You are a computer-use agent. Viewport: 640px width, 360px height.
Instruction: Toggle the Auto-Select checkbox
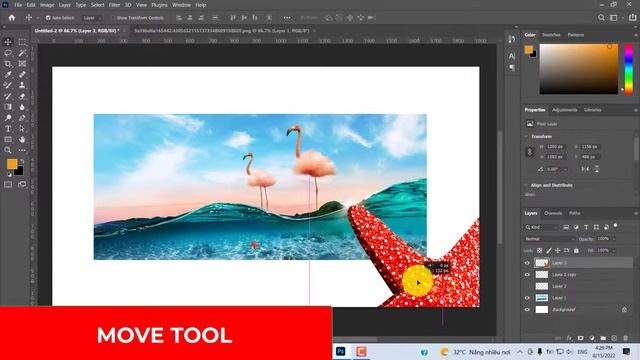(x=48, y=18)
